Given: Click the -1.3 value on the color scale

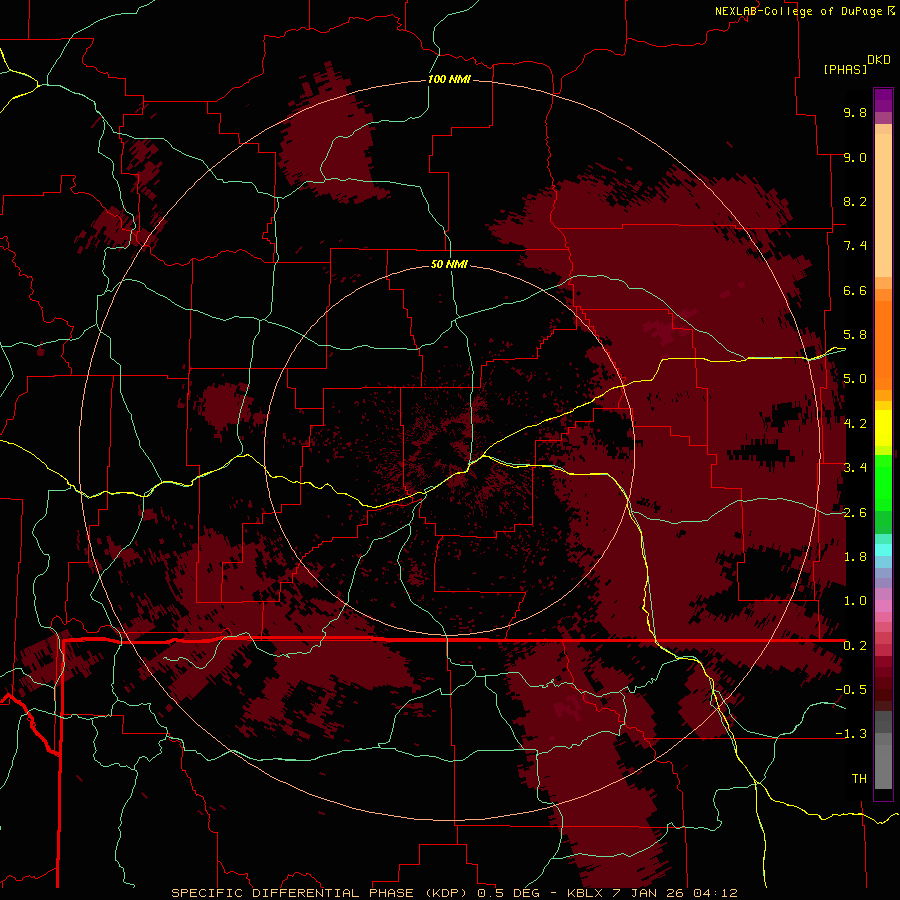Looking at the screenshot, I should click(x=851, y=734).
